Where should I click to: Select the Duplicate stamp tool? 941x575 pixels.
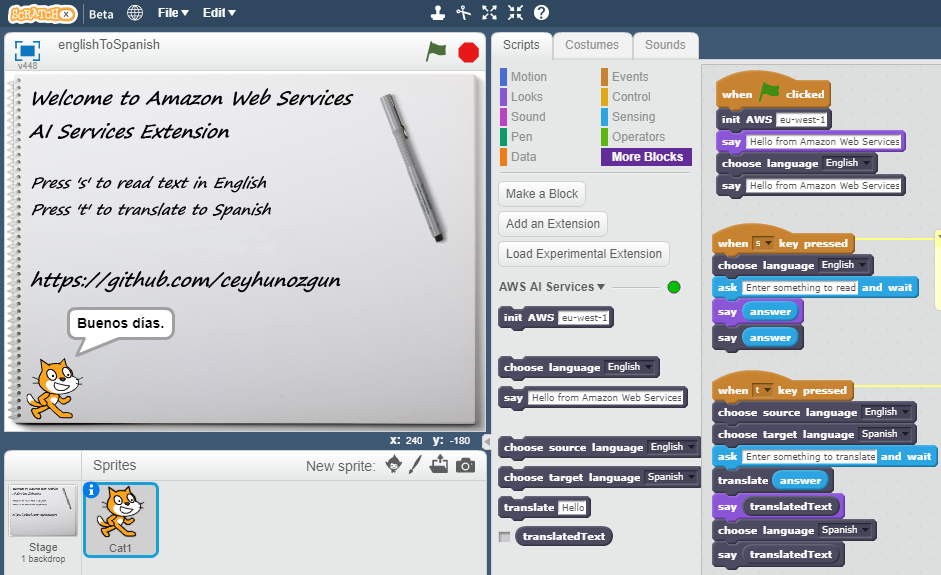pyautogui.click(x=438, y=13)
